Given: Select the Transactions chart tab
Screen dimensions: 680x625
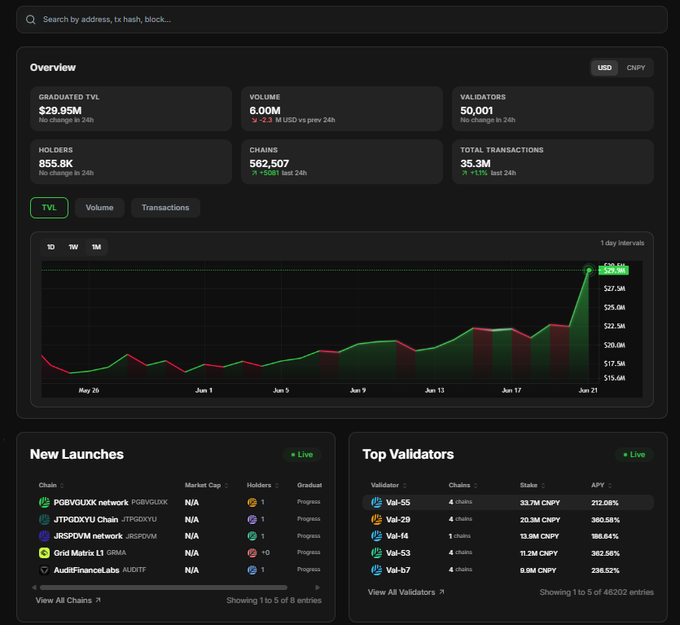Looking at the screenshot, I should point(165,208).
